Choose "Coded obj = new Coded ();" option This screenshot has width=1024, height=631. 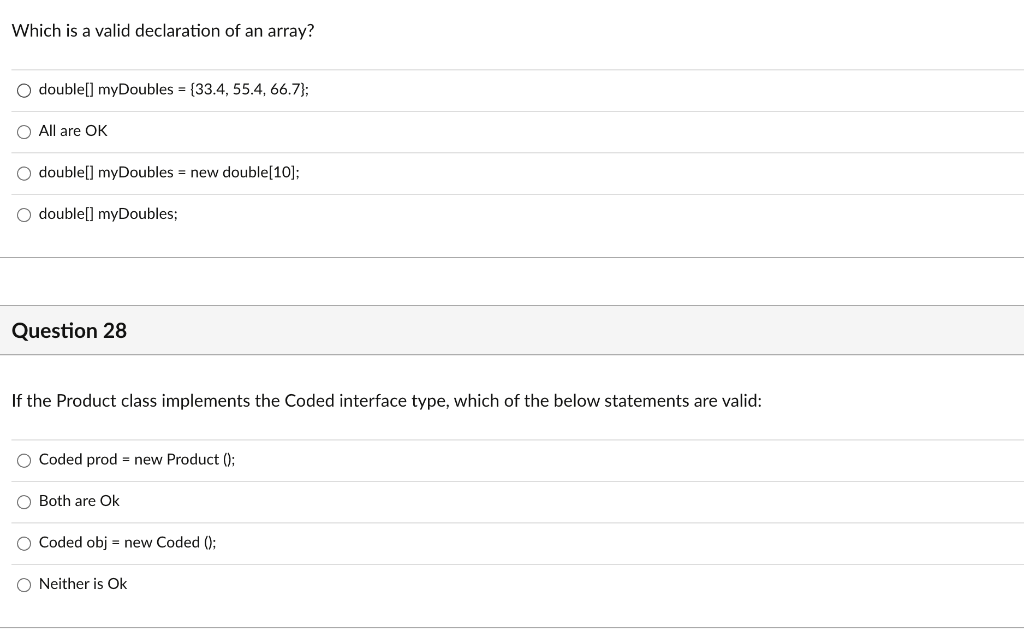(x=23, y=543)
